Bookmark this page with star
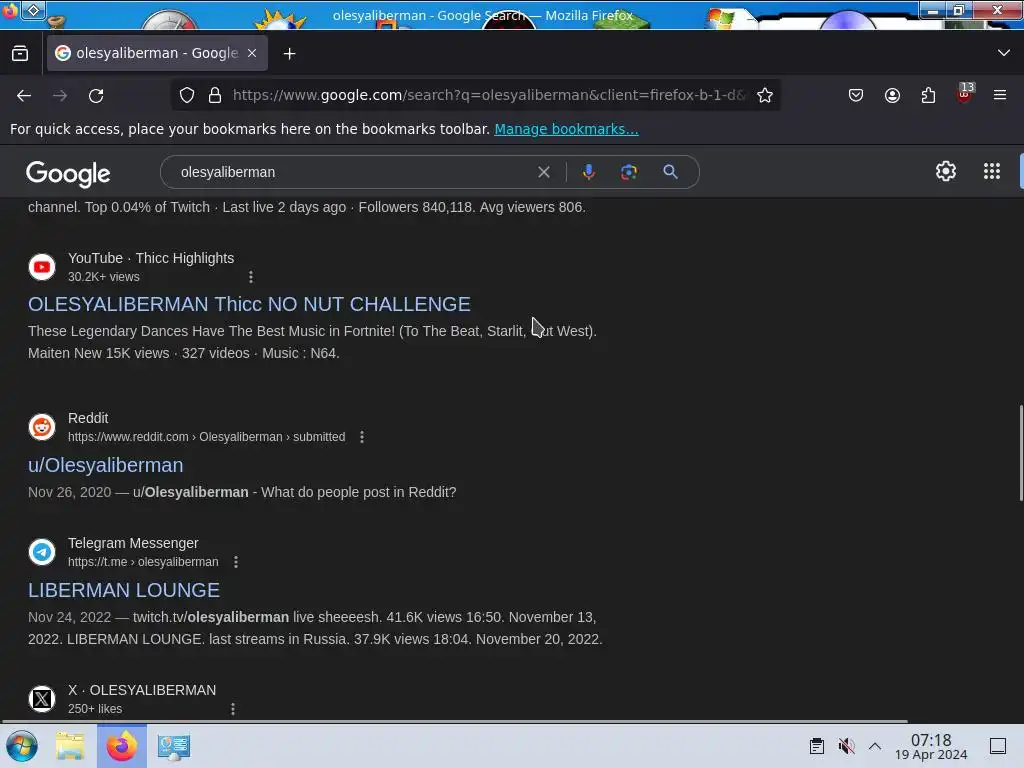This screenshot has height=768, width=1024. pos(765,95)
